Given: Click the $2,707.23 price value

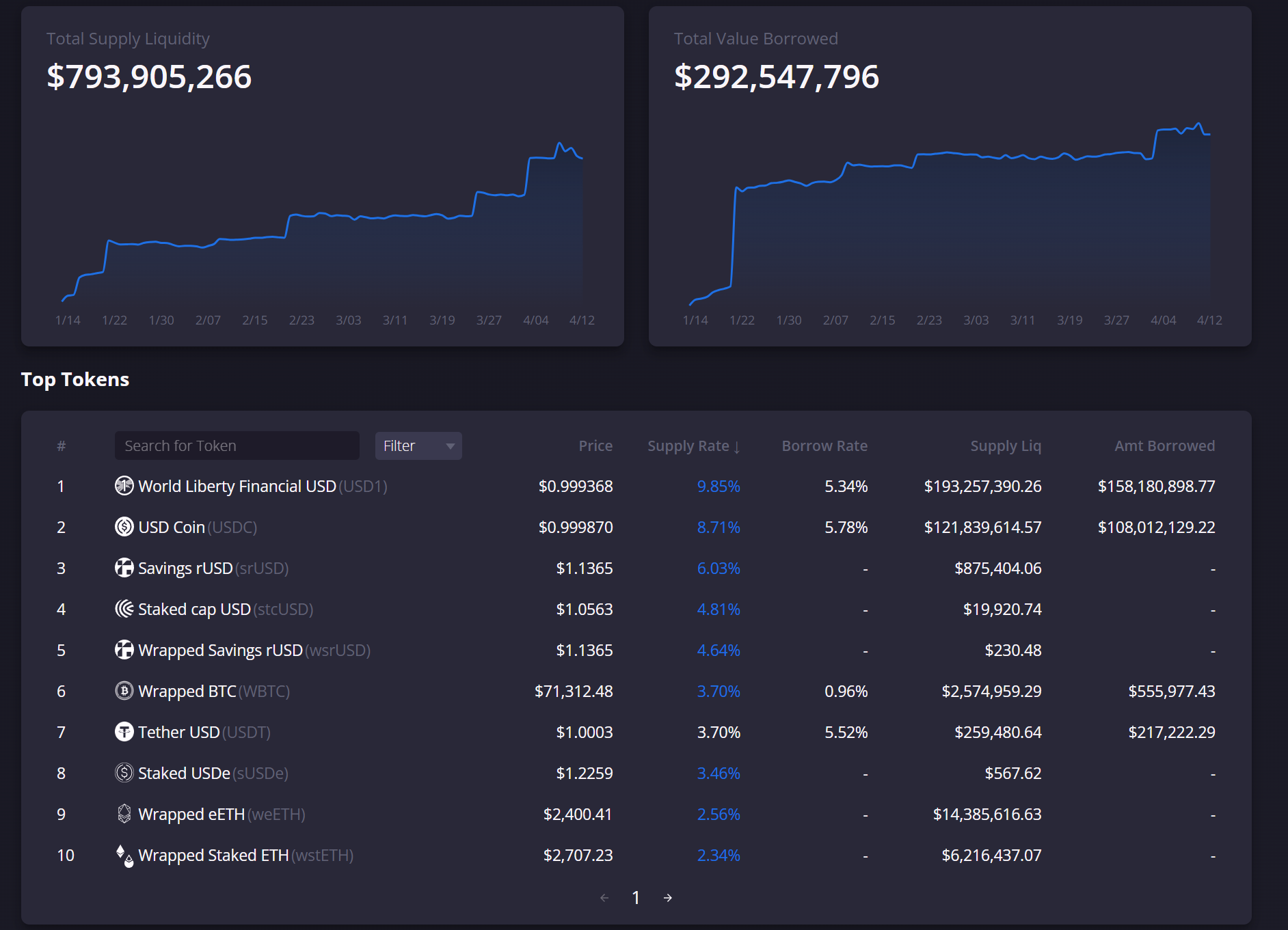Looking at the screenshot, I should [x=578, y=855].
